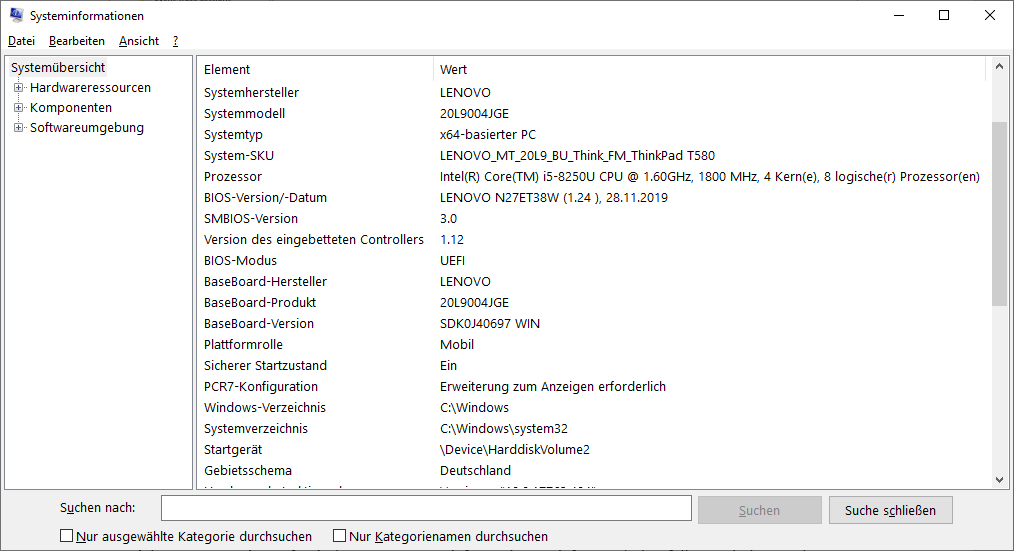
Task: Expand the Hardwareressourcen tree node
Action: click(18, 88)
